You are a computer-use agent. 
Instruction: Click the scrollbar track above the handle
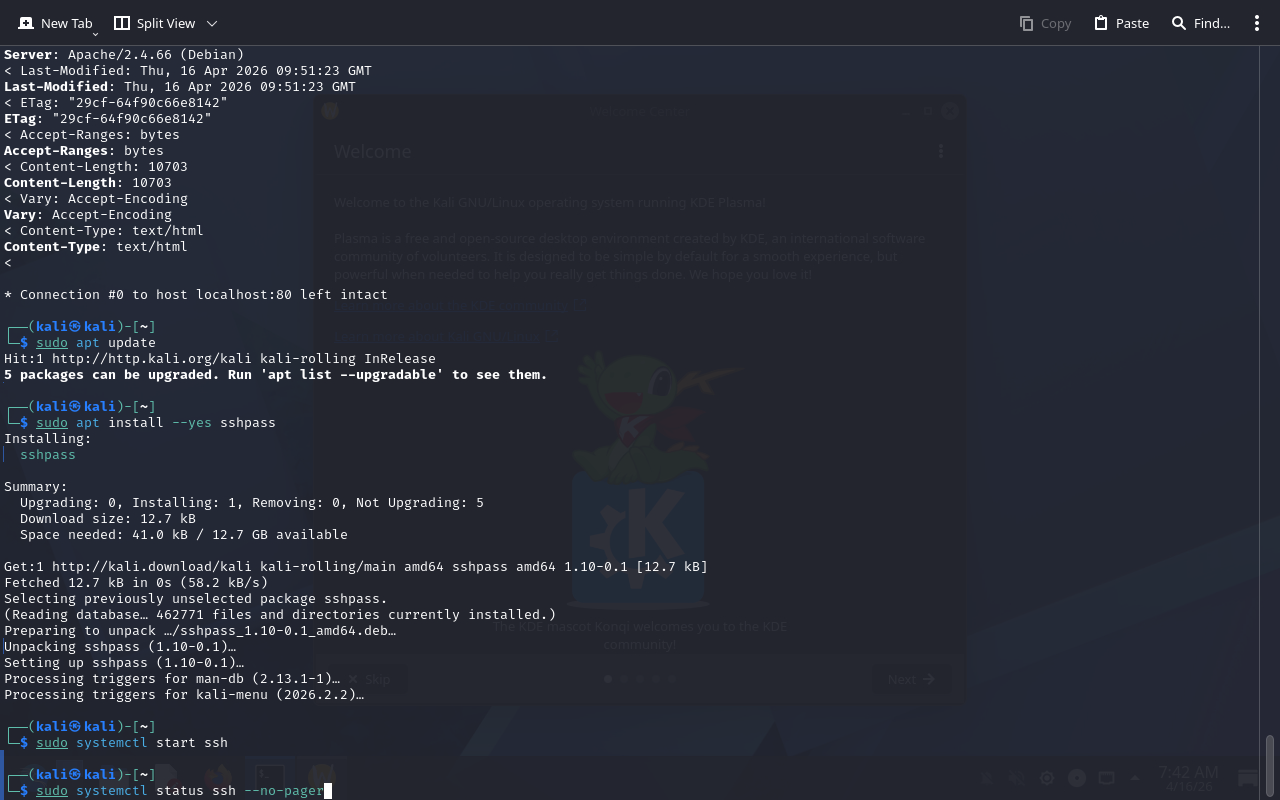[1270, 400]
